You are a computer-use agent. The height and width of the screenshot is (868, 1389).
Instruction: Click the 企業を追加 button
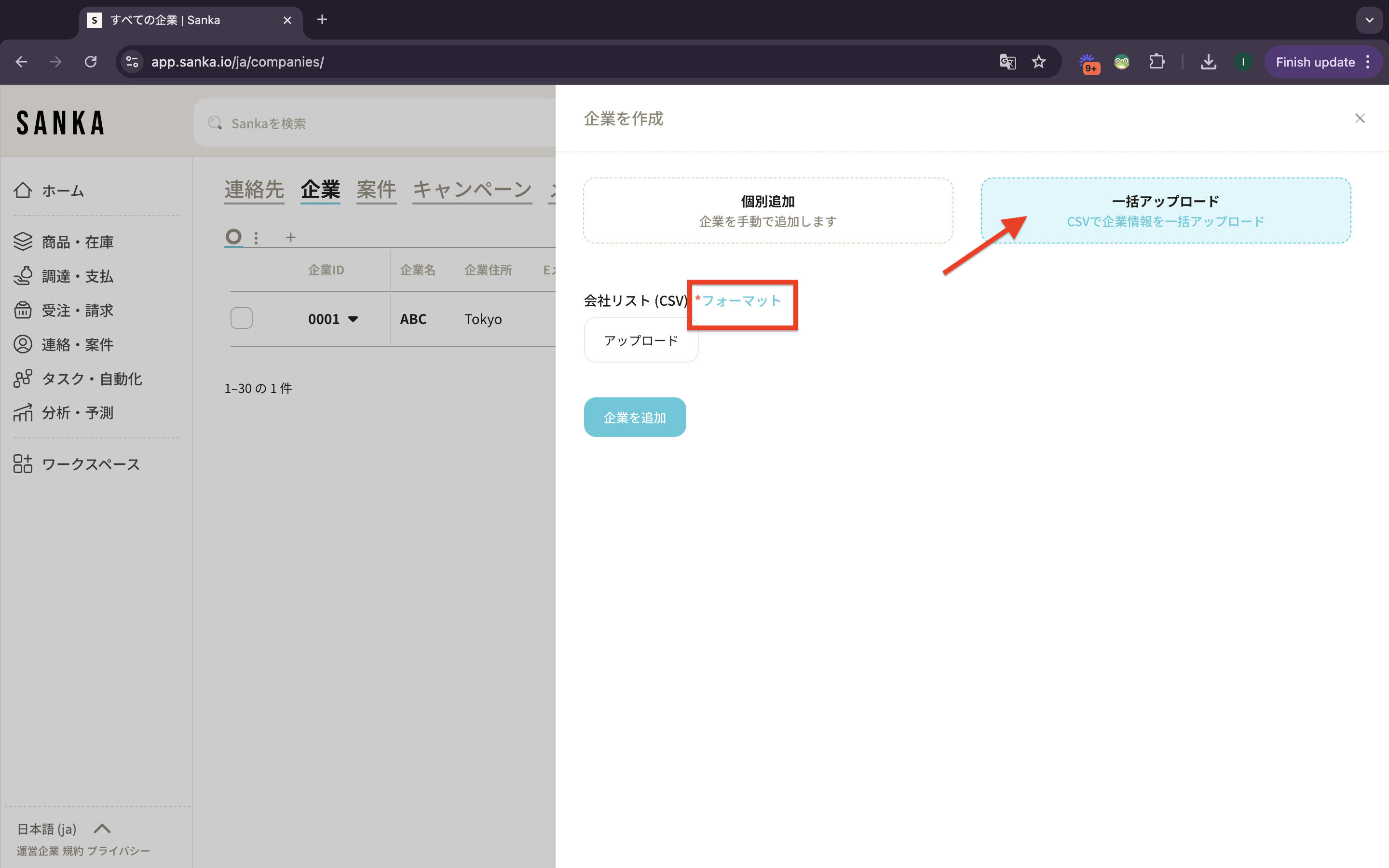(635, 417)
